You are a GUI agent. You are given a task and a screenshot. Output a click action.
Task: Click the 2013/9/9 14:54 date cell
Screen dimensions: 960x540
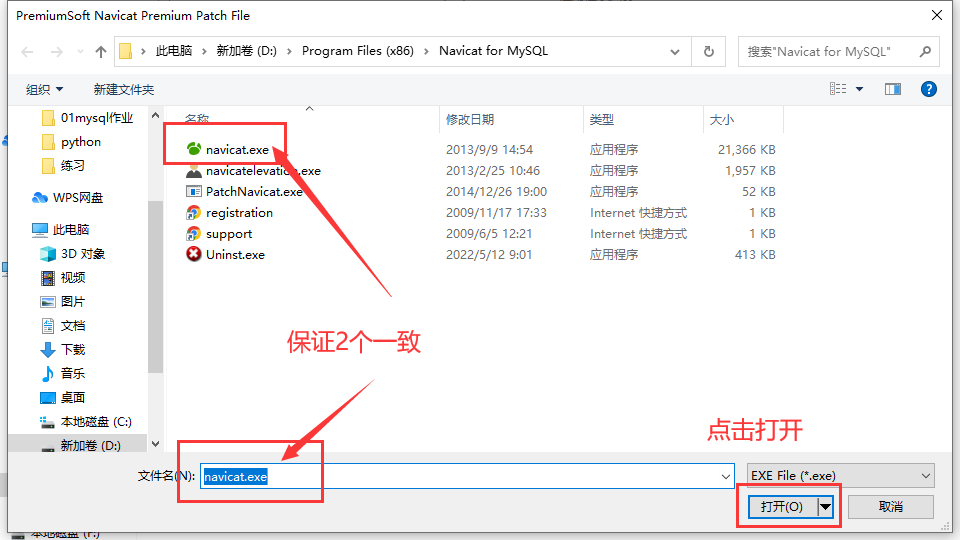pos(489,149)
